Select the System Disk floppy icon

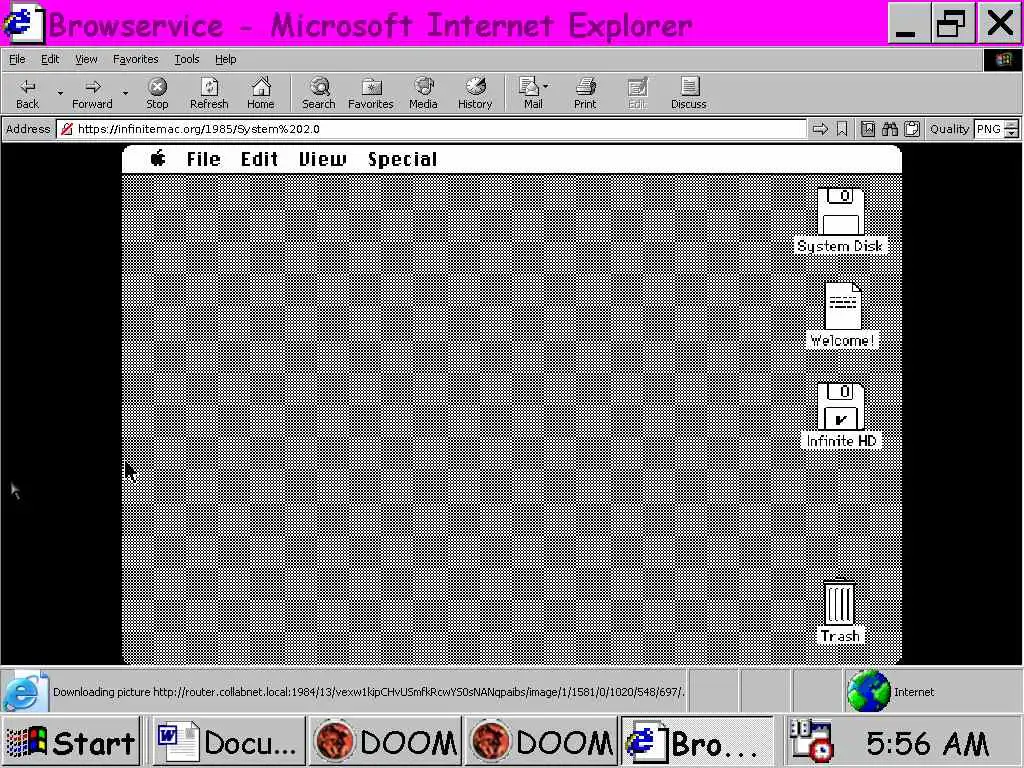point(840,212)
